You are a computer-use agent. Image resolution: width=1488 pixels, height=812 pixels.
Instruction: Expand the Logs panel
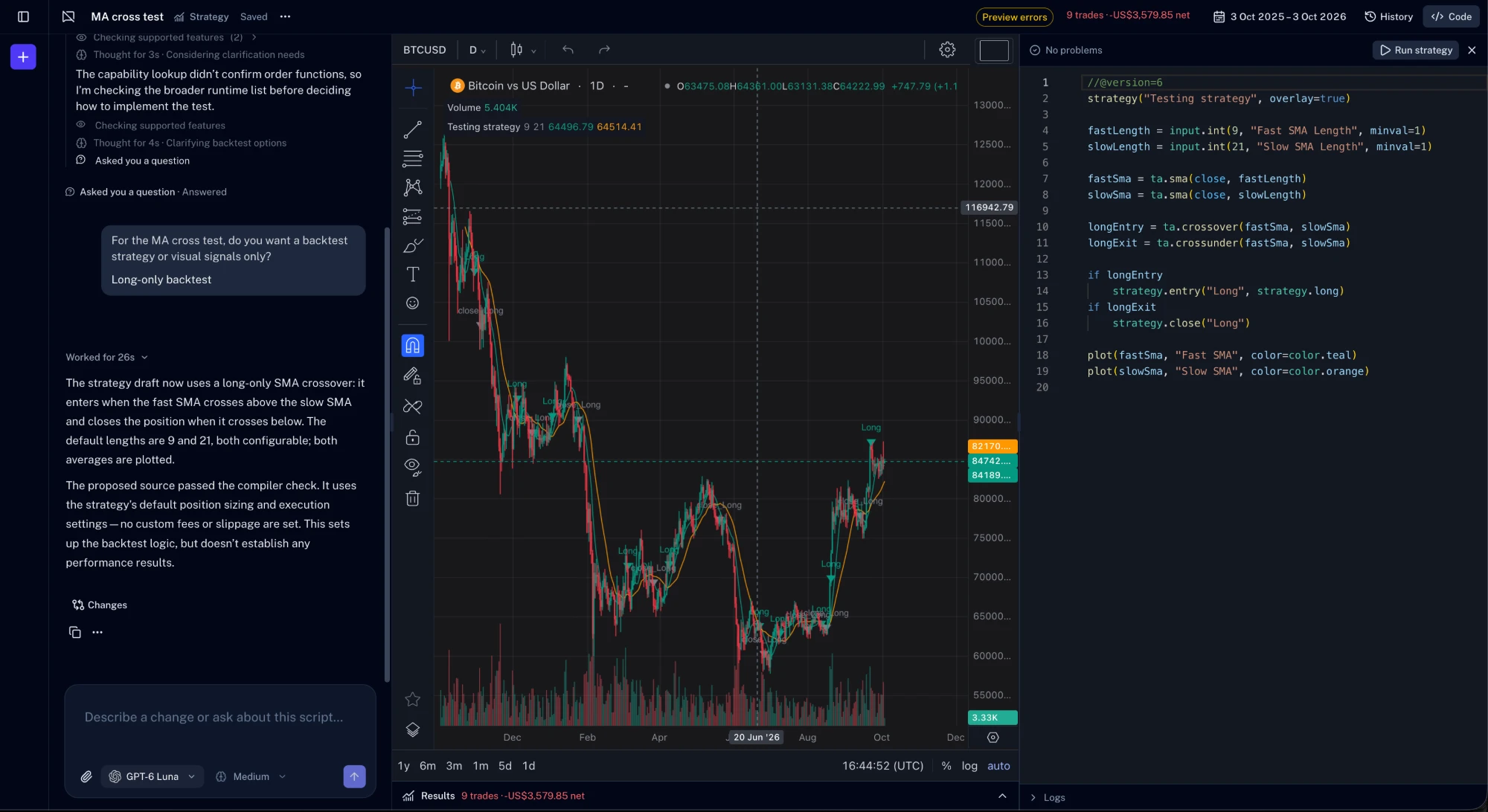click(1048, 797)
